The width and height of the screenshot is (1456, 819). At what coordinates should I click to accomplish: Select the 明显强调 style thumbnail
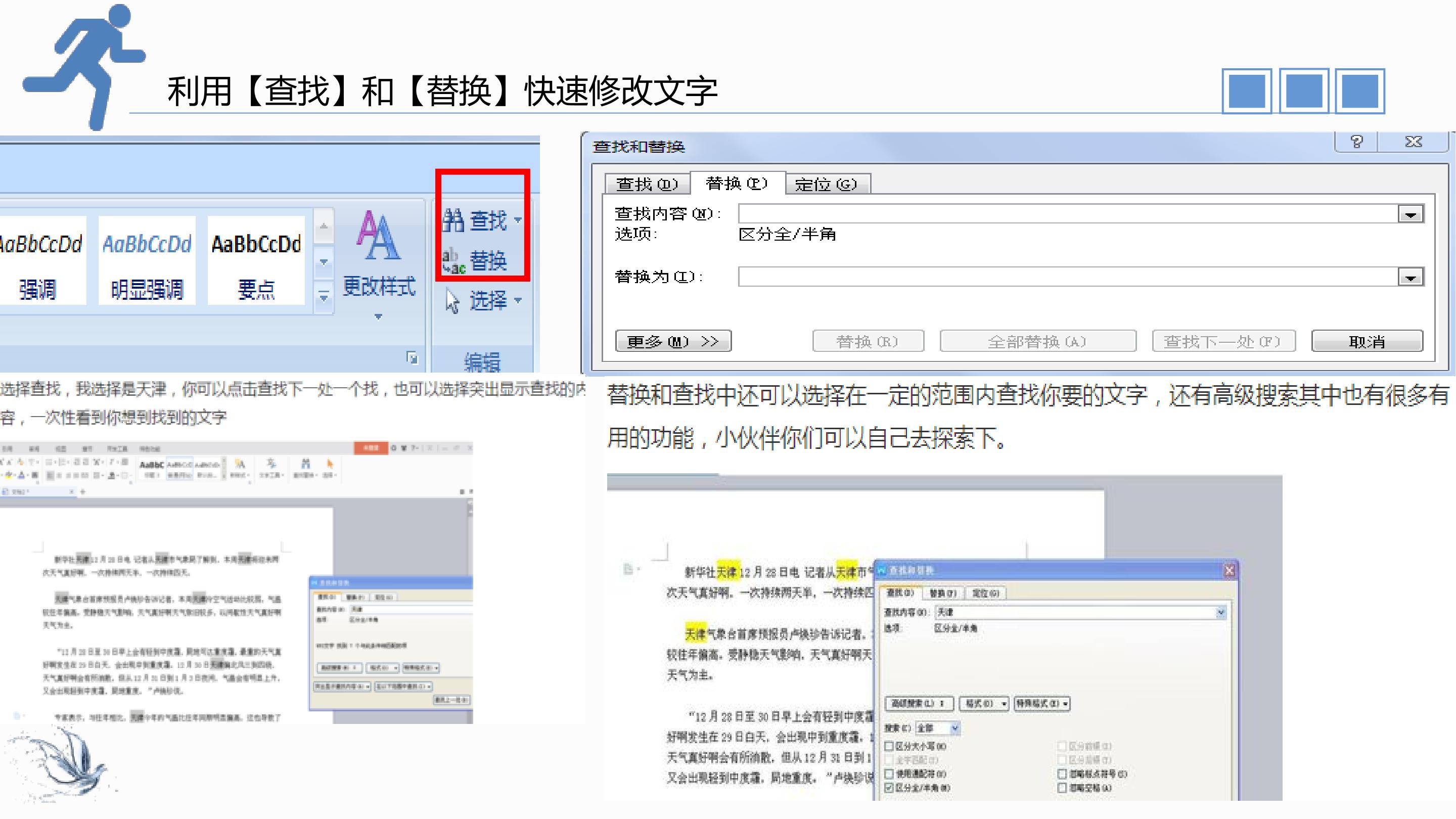pyautogui.click(x=147, y=260)
